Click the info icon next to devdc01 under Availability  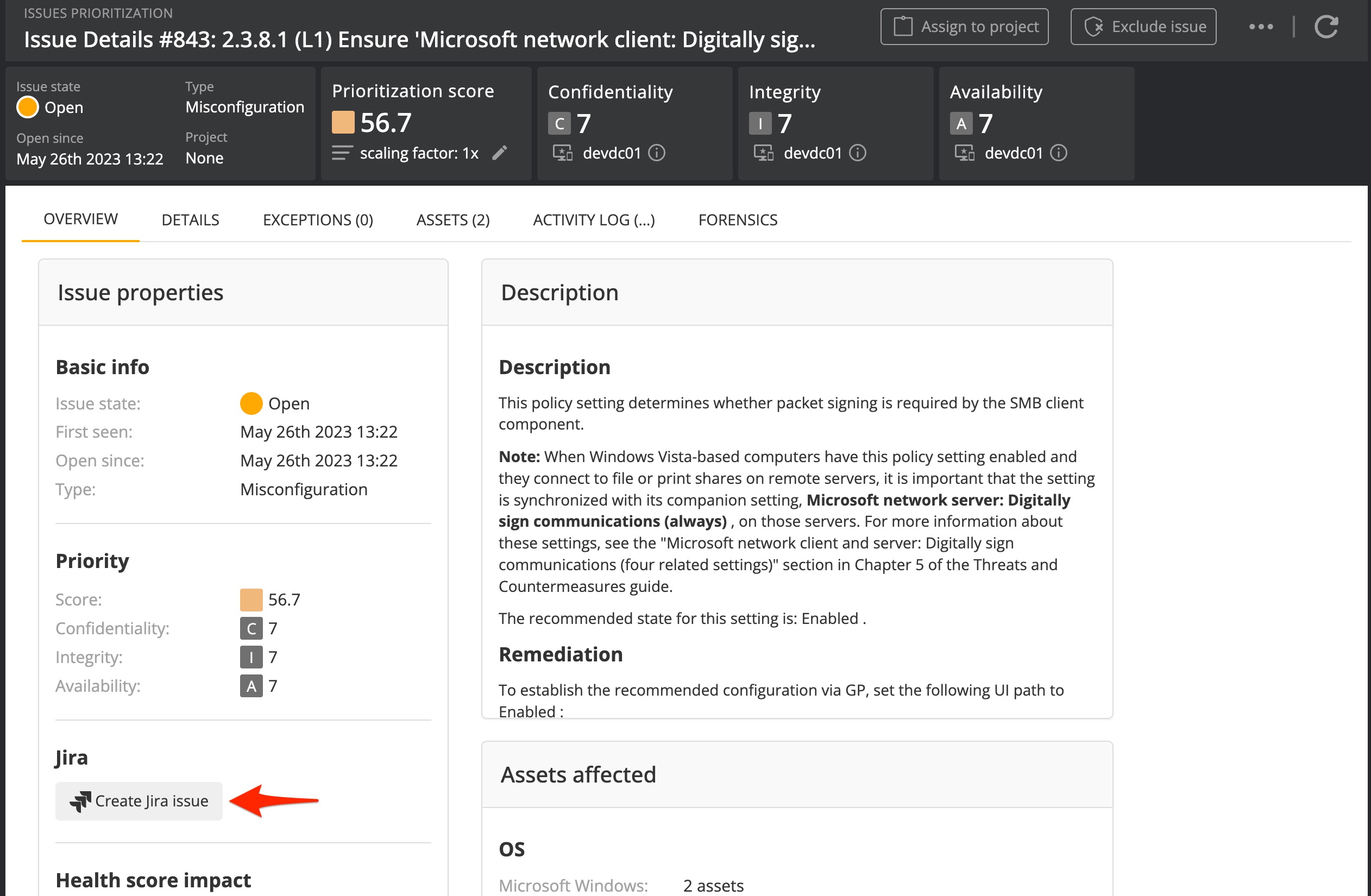1059,153
